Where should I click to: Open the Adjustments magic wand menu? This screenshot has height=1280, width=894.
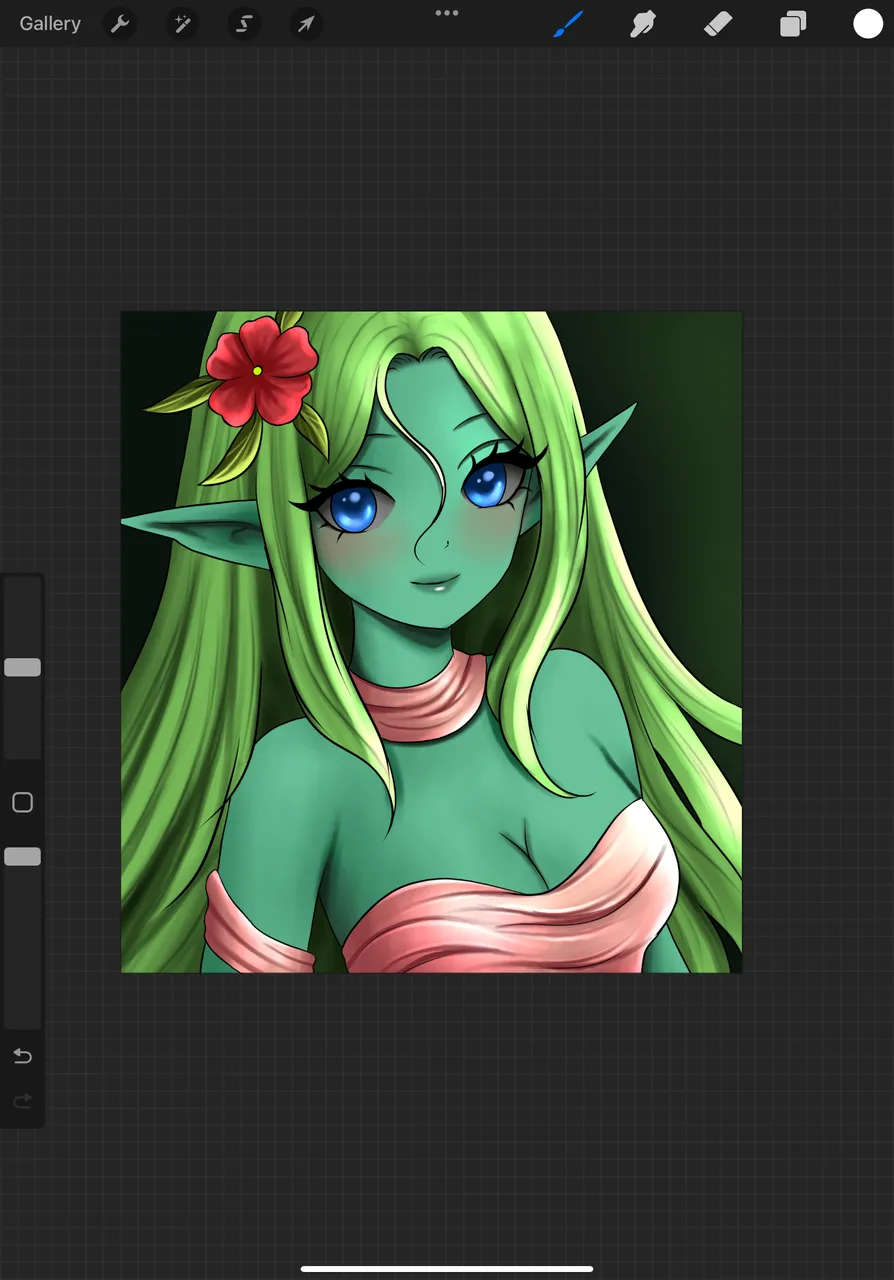(x=182, y=24)
